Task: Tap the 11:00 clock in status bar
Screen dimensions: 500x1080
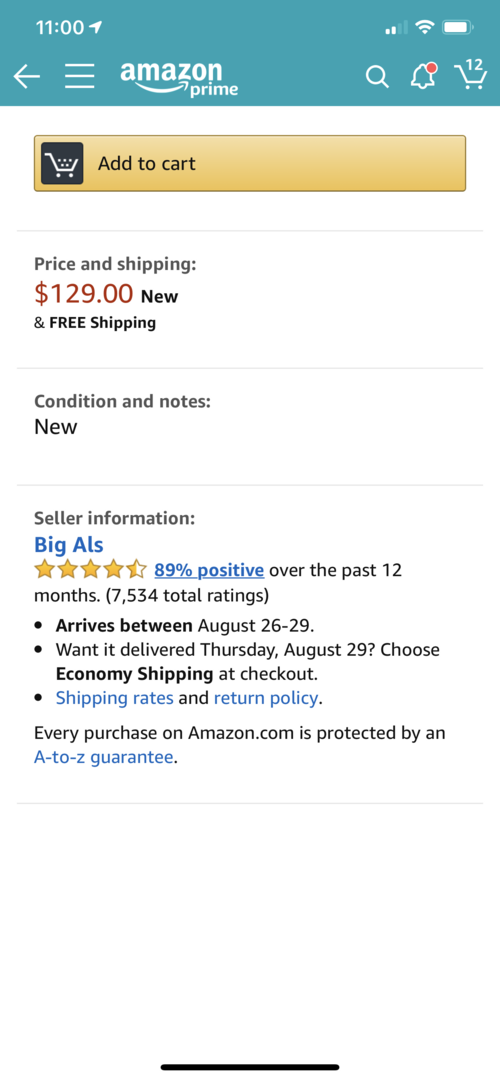Action: 59,28
